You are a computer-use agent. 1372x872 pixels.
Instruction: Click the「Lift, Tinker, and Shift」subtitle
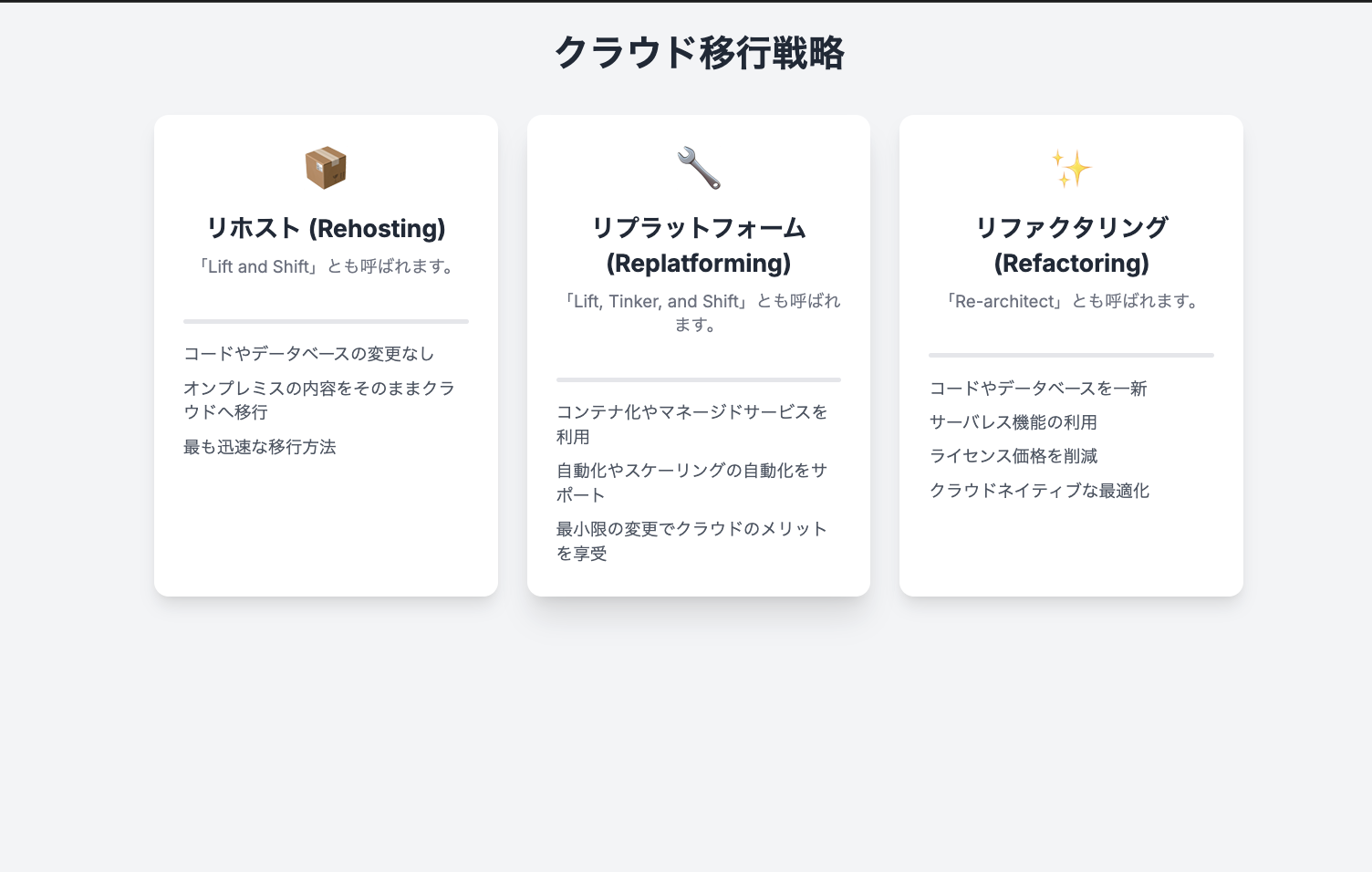point(699,312)
